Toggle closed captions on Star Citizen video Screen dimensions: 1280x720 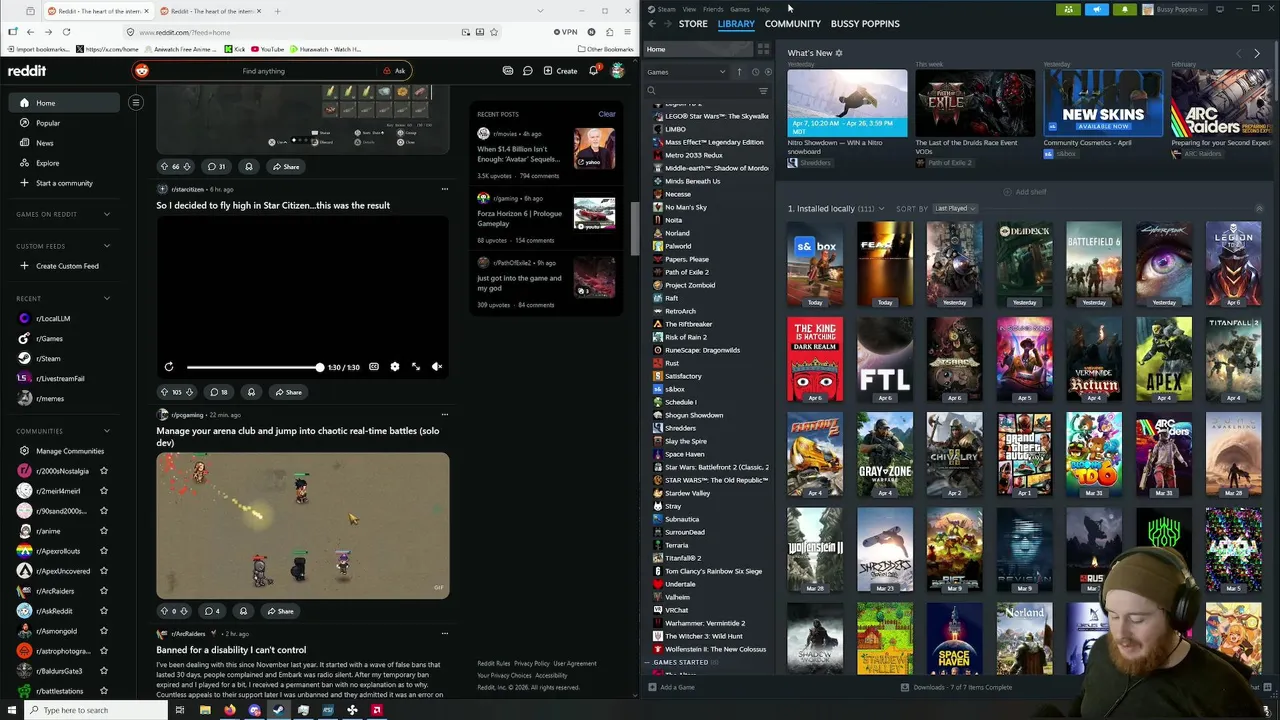(x=374, y=367)
